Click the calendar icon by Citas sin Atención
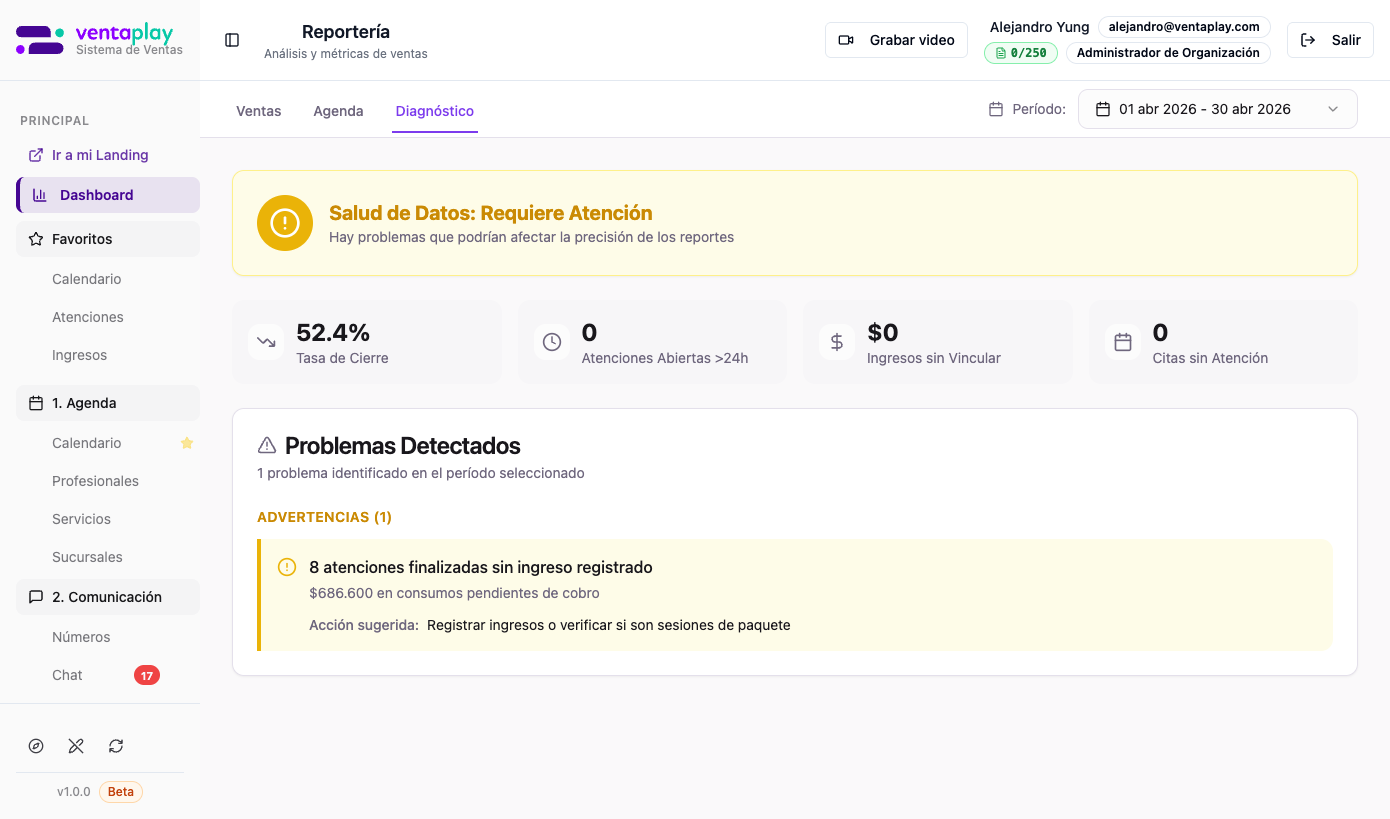 pyautogui.click(x=1123, y=342)
